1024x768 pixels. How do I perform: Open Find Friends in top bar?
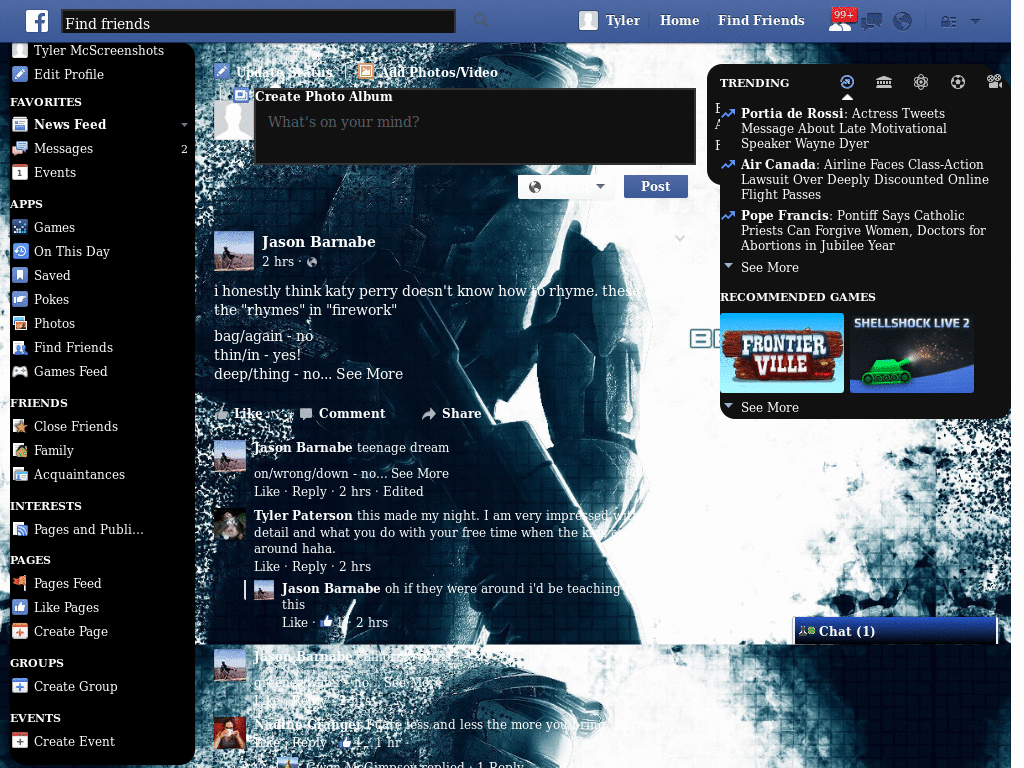click(761, 20)
